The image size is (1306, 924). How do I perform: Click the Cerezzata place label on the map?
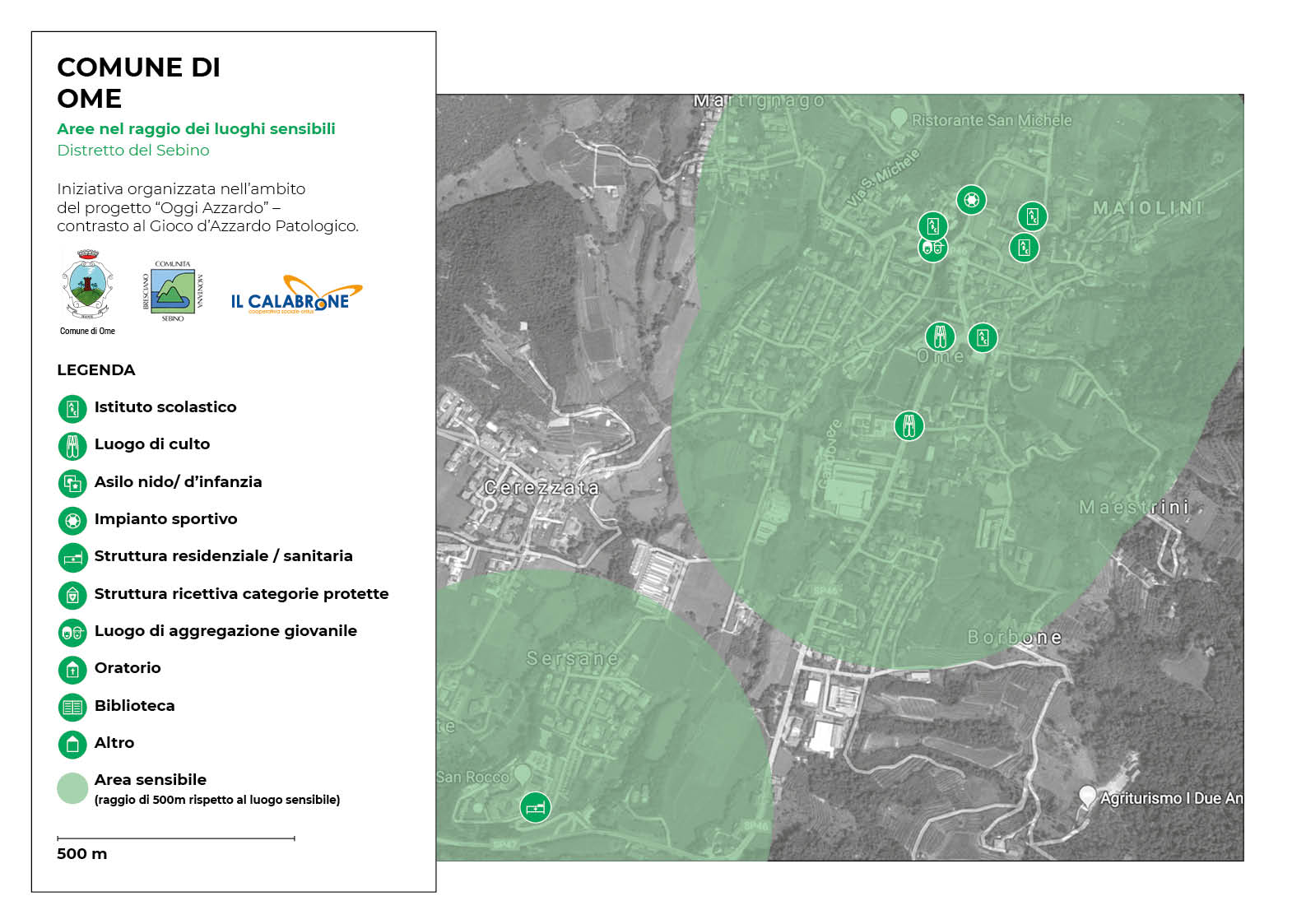coord(541,487)
